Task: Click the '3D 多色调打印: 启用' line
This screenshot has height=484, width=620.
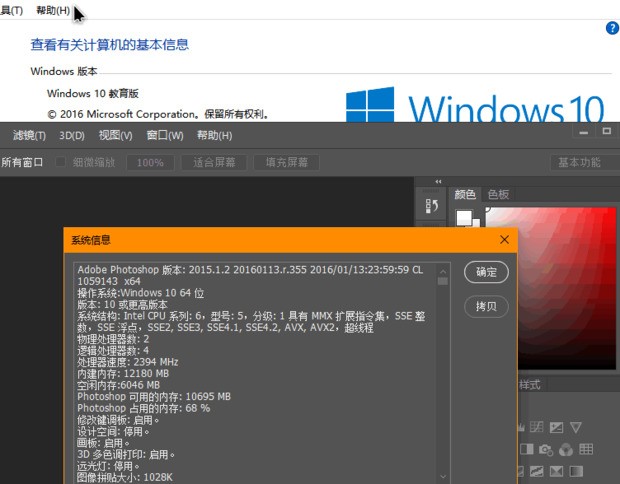Action: pos(126,454)
